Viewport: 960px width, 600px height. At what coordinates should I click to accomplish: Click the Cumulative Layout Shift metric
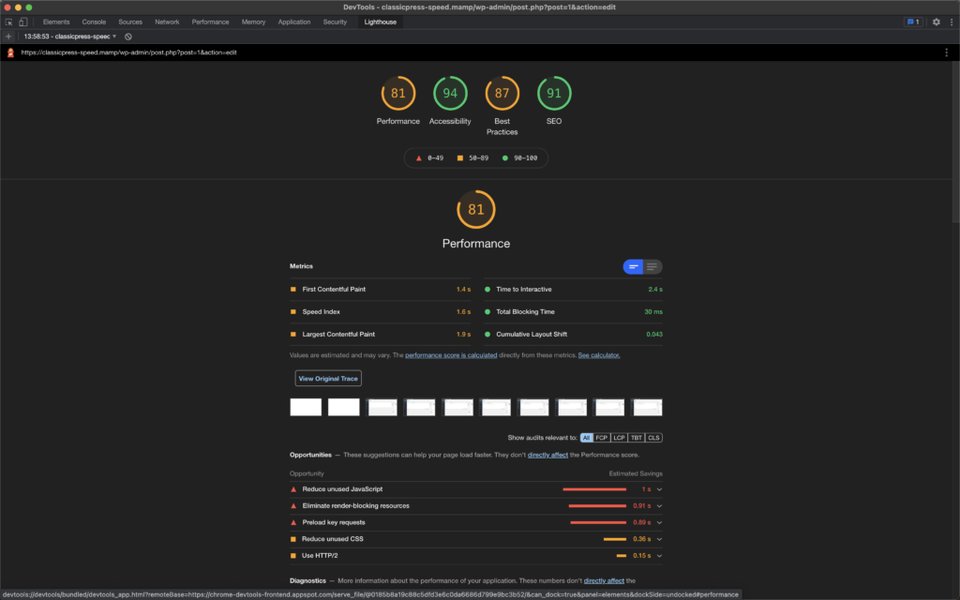pos(573,335)
